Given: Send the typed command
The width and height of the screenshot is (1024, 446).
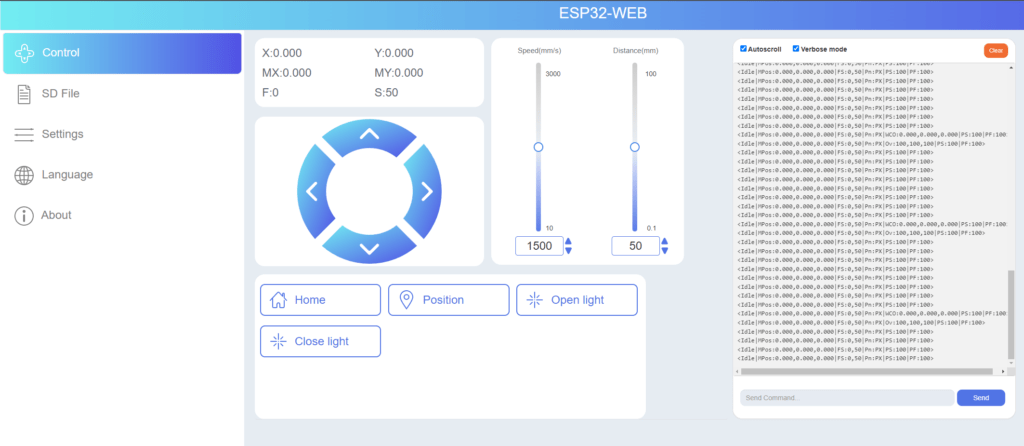Looking at the screenshot, I should (x=980, y=398).
